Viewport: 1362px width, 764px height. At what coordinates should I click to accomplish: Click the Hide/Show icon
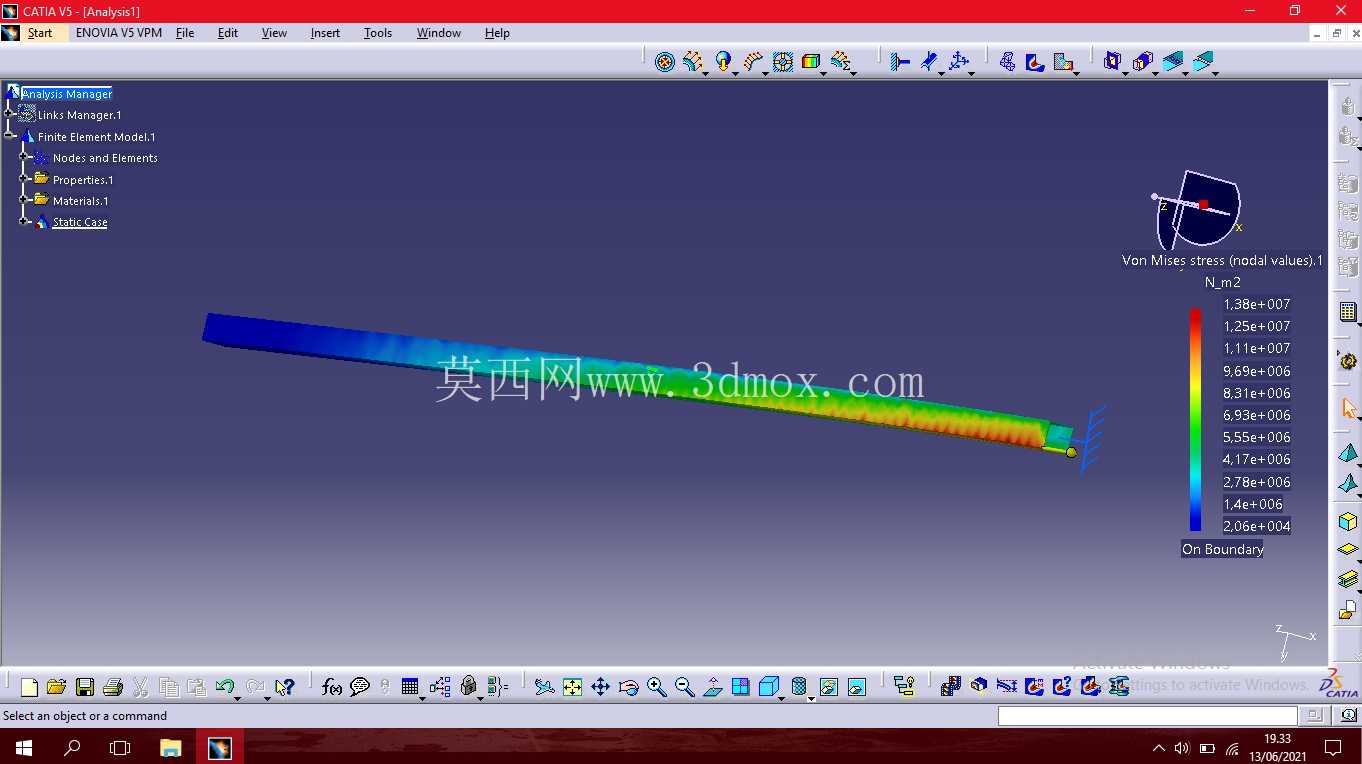tap(829, 687)
